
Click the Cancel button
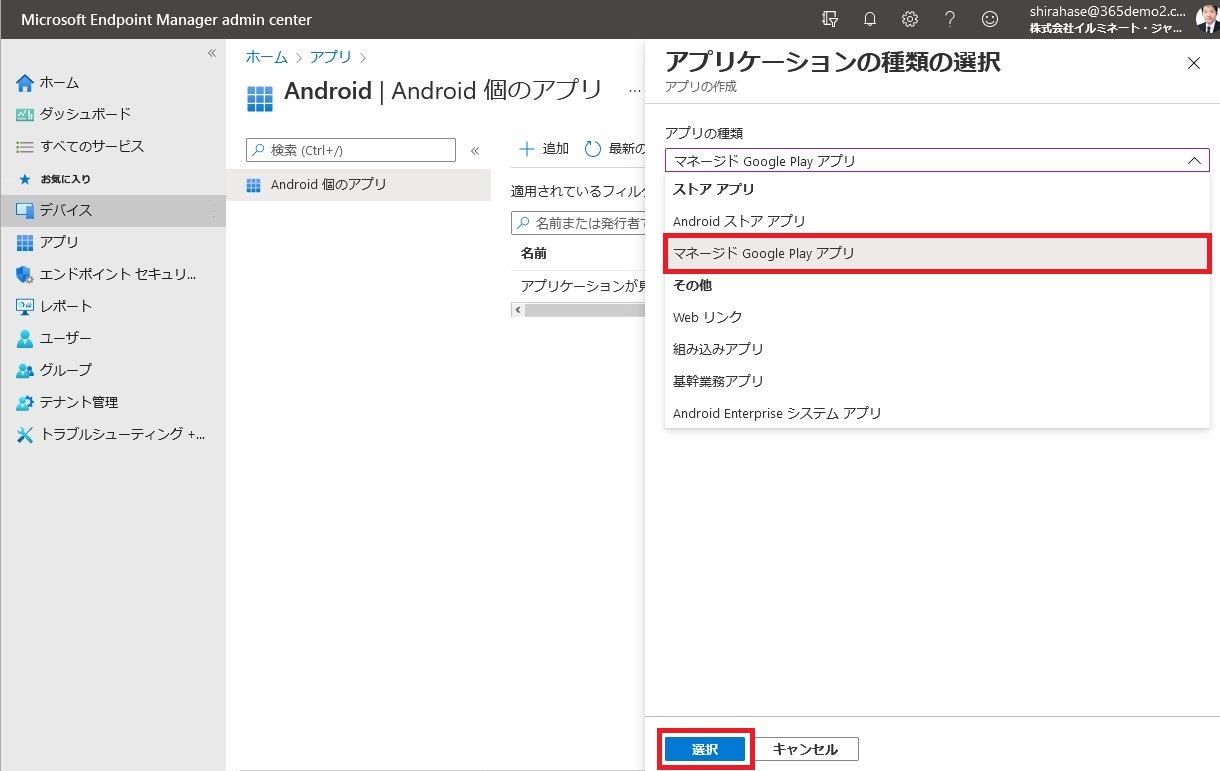(x=805, y=749)
